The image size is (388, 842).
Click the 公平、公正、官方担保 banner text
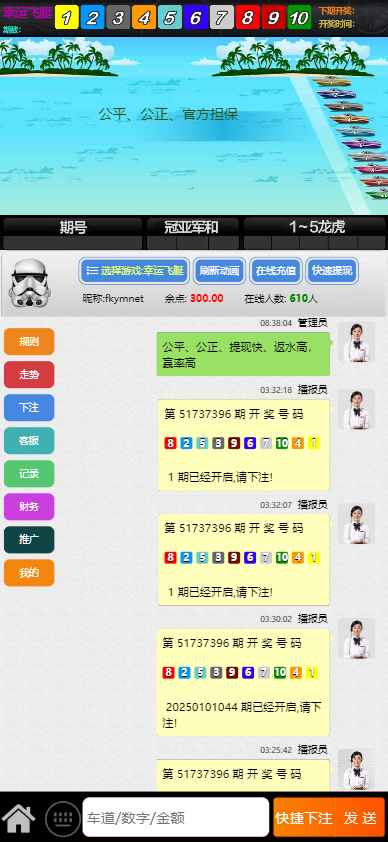click(x=168, y=114)
